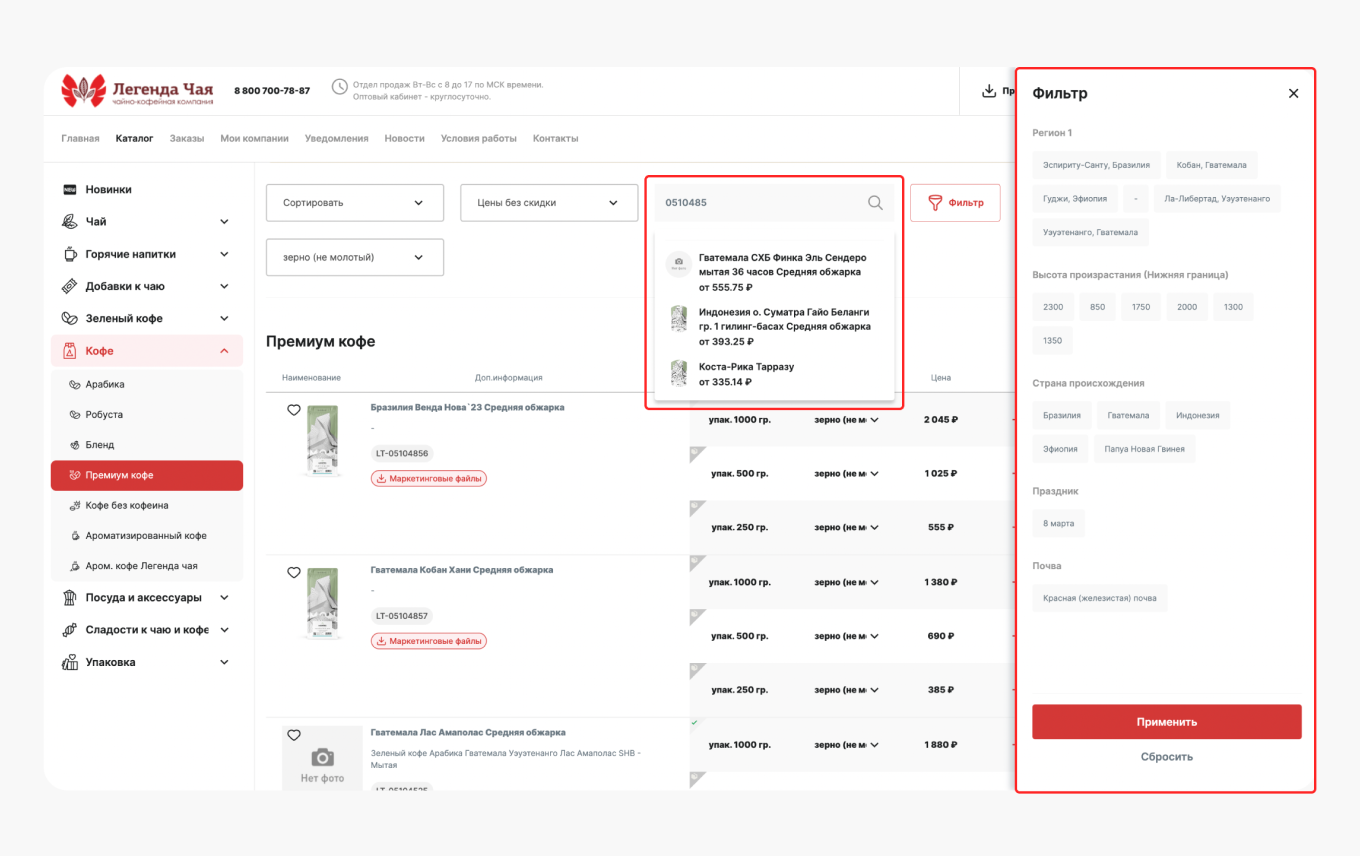Open the Цены без скидки dropdown
1360x856 pixels.
[x=548, y=203]
